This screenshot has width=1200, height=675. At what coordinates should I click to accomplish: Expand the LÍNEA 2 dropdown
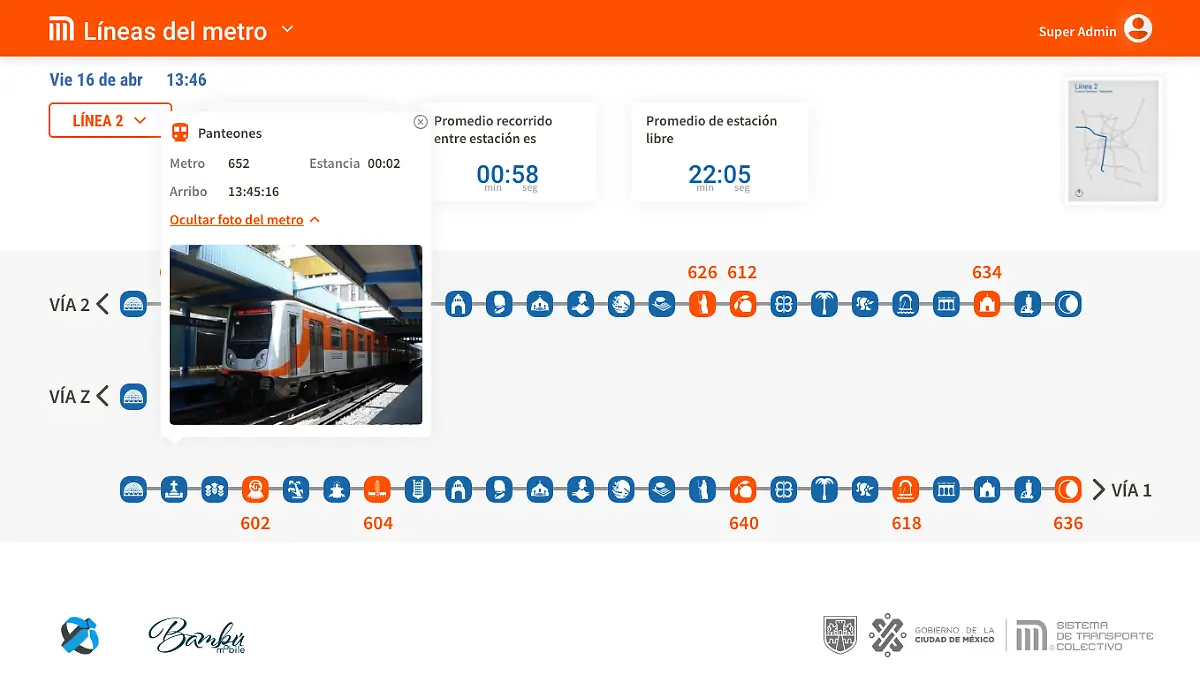tap(110, 120)
